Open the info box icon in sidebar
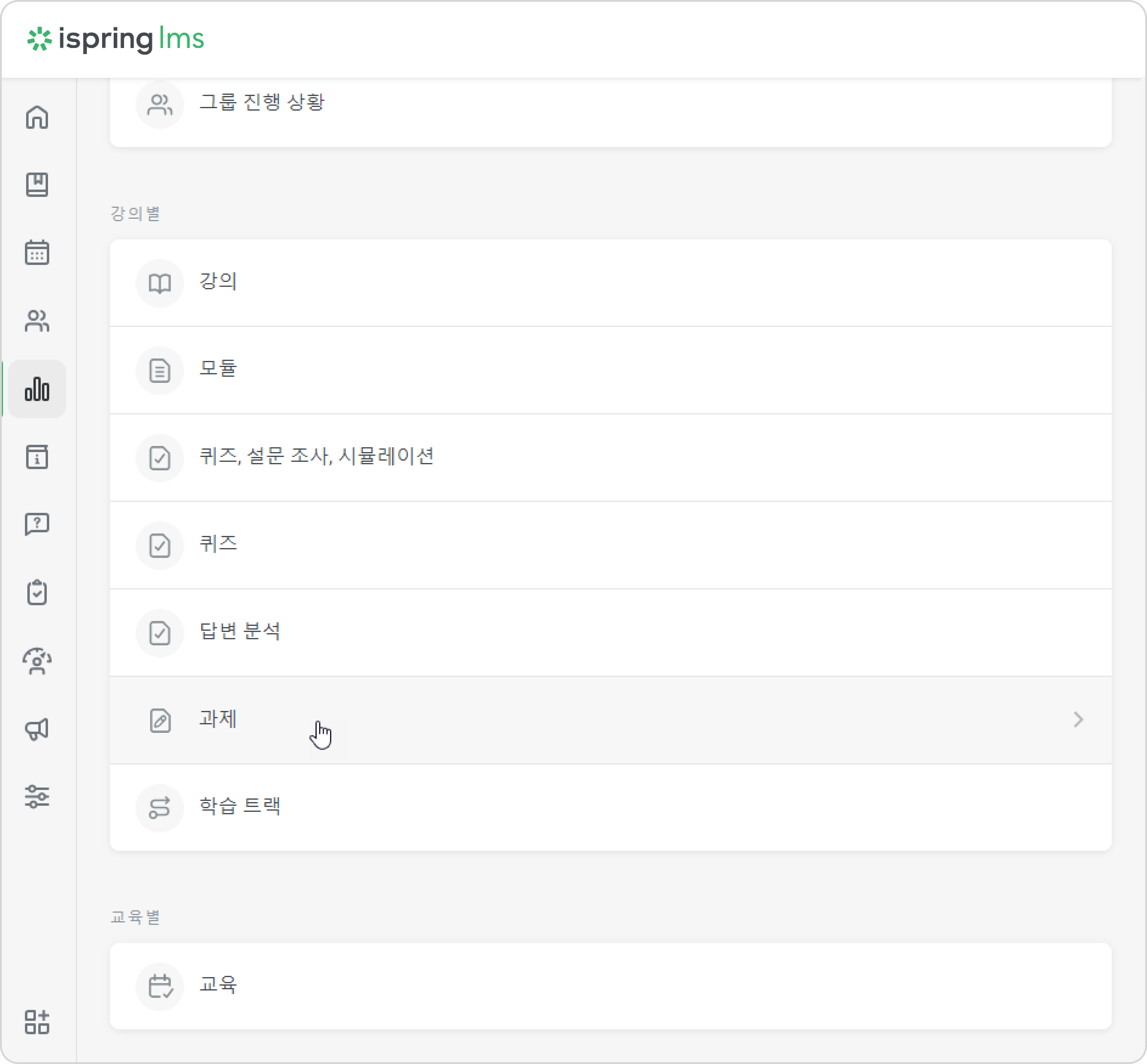This screenshot has width=1147, height=1064. [x=37, y=457]
